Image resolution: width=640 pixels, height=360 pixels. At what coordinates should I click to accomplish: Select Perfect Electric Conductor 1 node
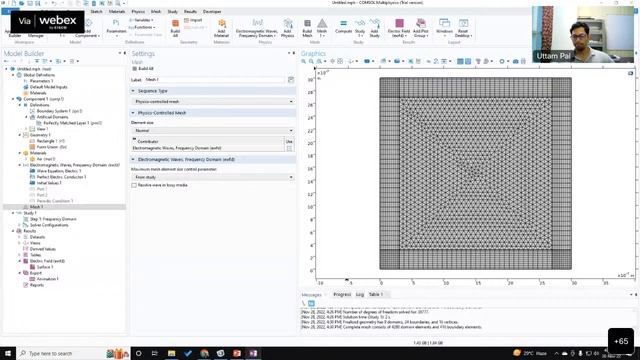pos(61,177)
